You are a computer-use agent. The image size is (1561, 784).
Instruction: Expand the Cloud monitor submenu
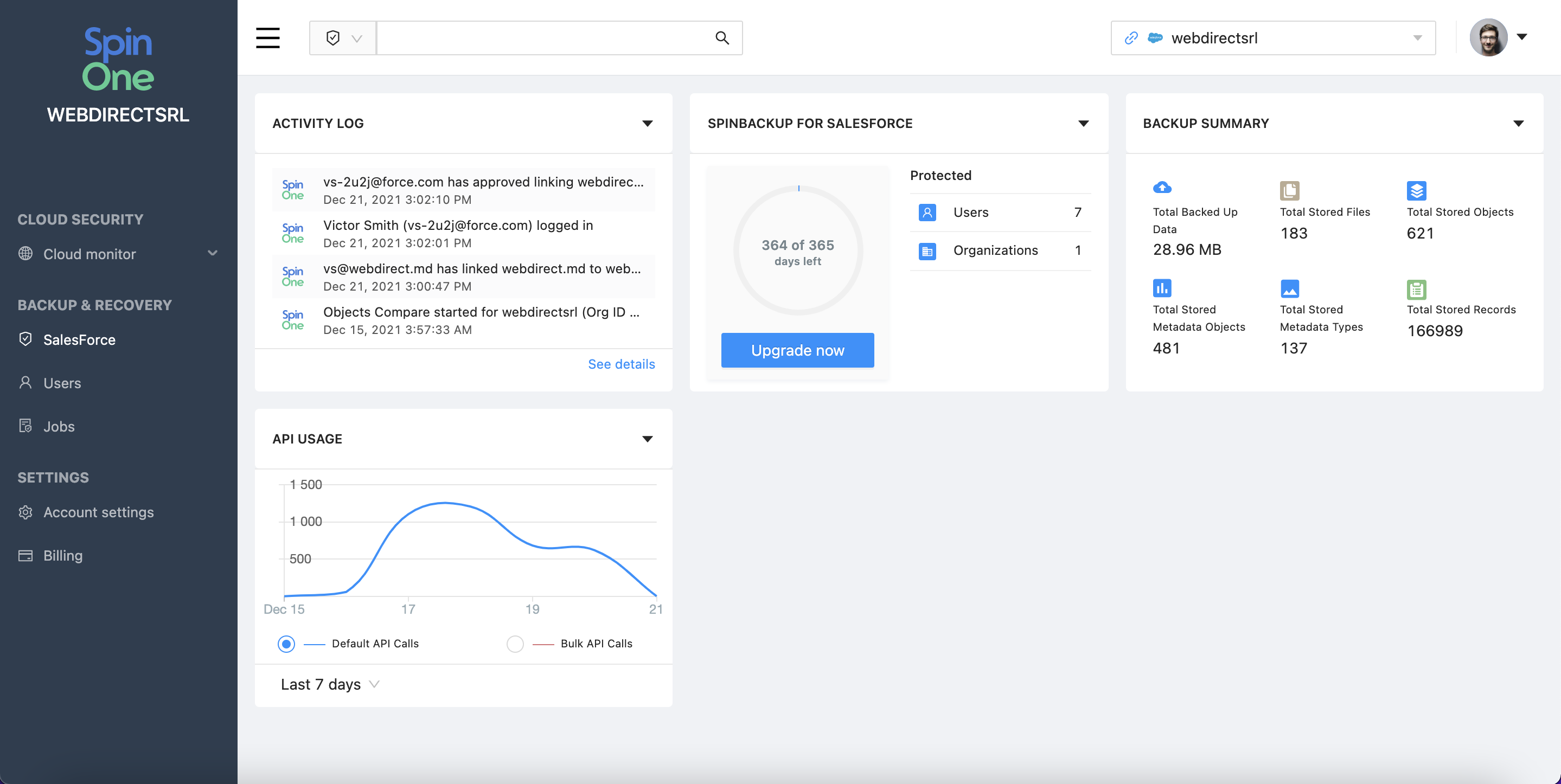[x=212, y=253]
